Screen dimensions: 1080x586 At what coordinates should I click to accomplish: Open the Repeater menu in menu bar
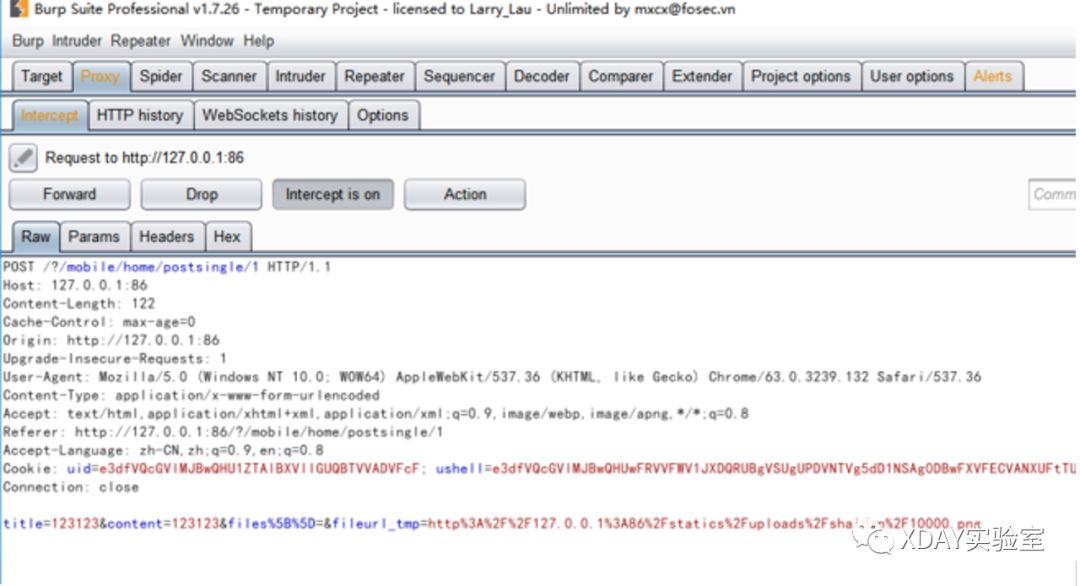141,41
